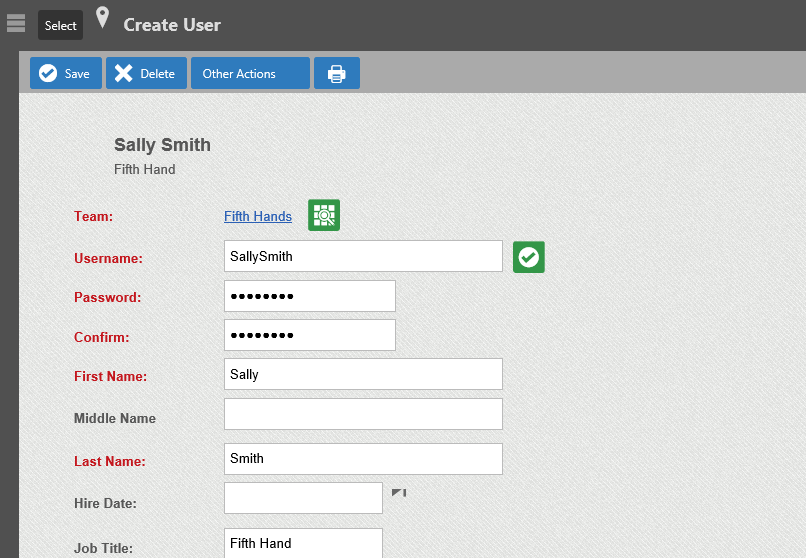Click the First Name field
The height and width of the screenshot is (558, 806).
pyautogui.click(x=363, y=374)
